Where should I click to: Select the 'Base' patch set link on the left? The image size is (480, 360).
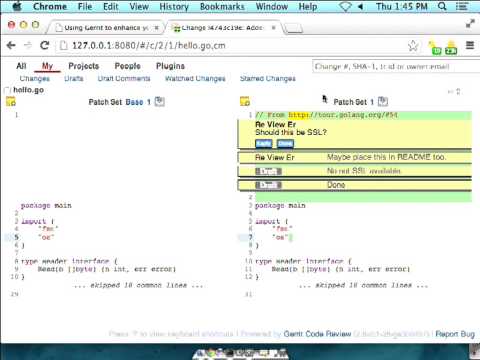coord(135,102)
